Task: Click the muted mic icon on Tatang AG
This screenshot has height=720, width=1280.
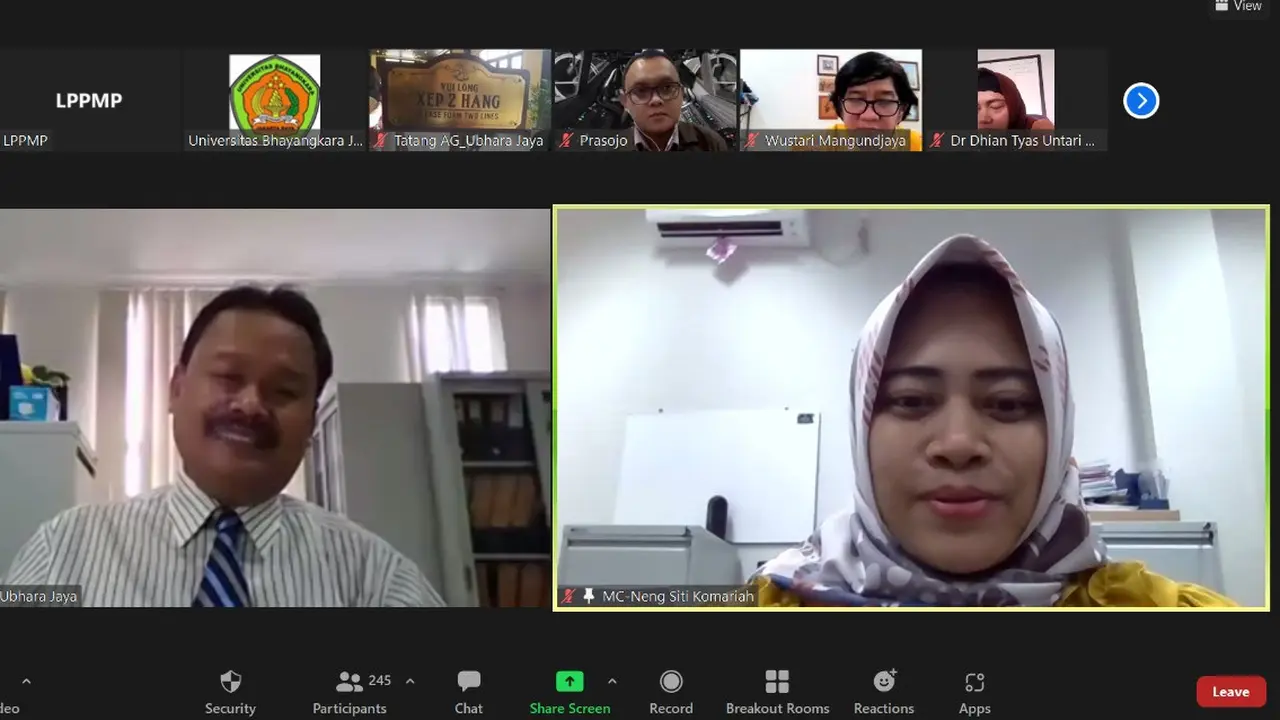Action: (380, 141)
